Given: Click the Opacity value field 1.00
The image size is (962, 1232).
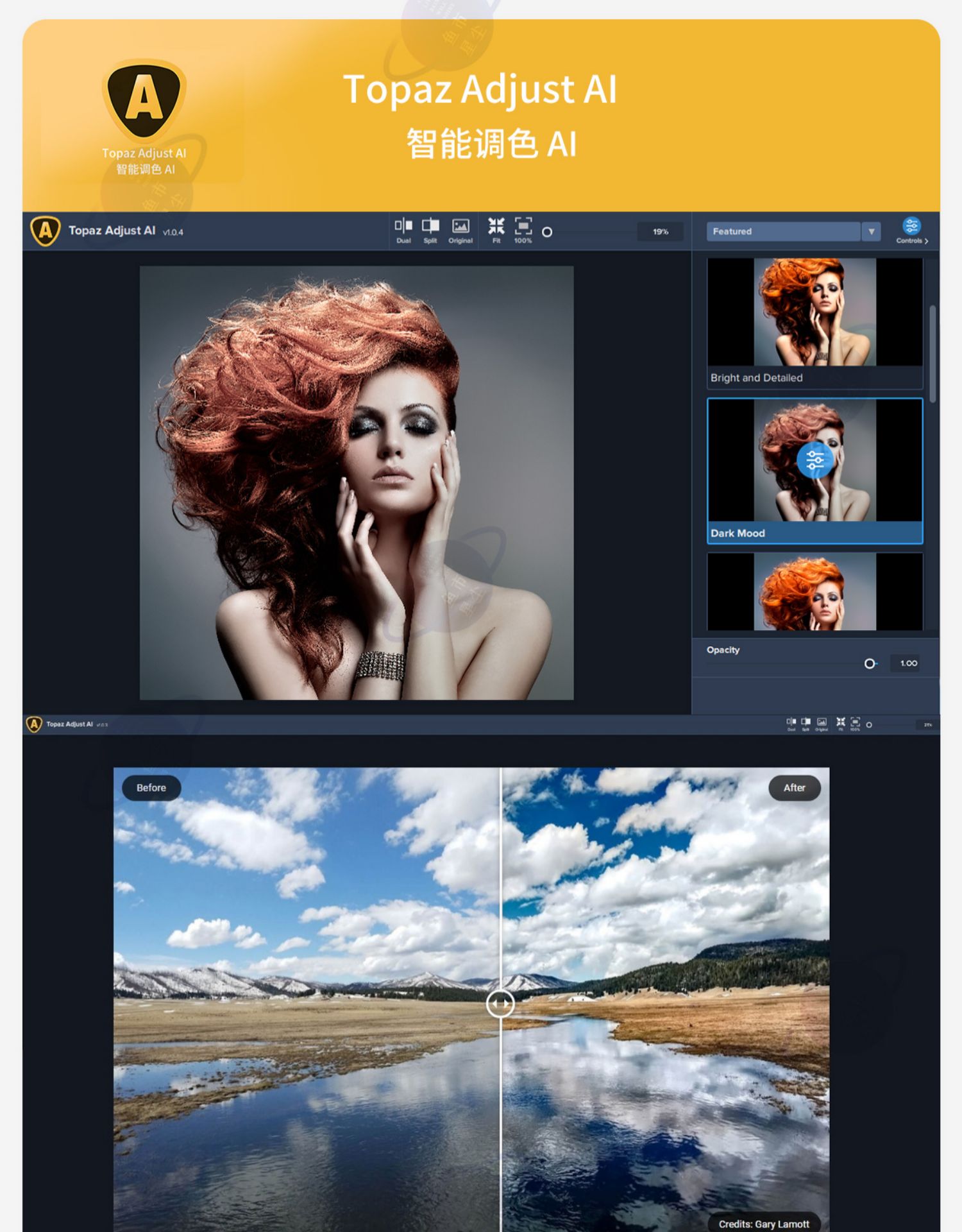Looking at the screenshot, I should (905, 663).
